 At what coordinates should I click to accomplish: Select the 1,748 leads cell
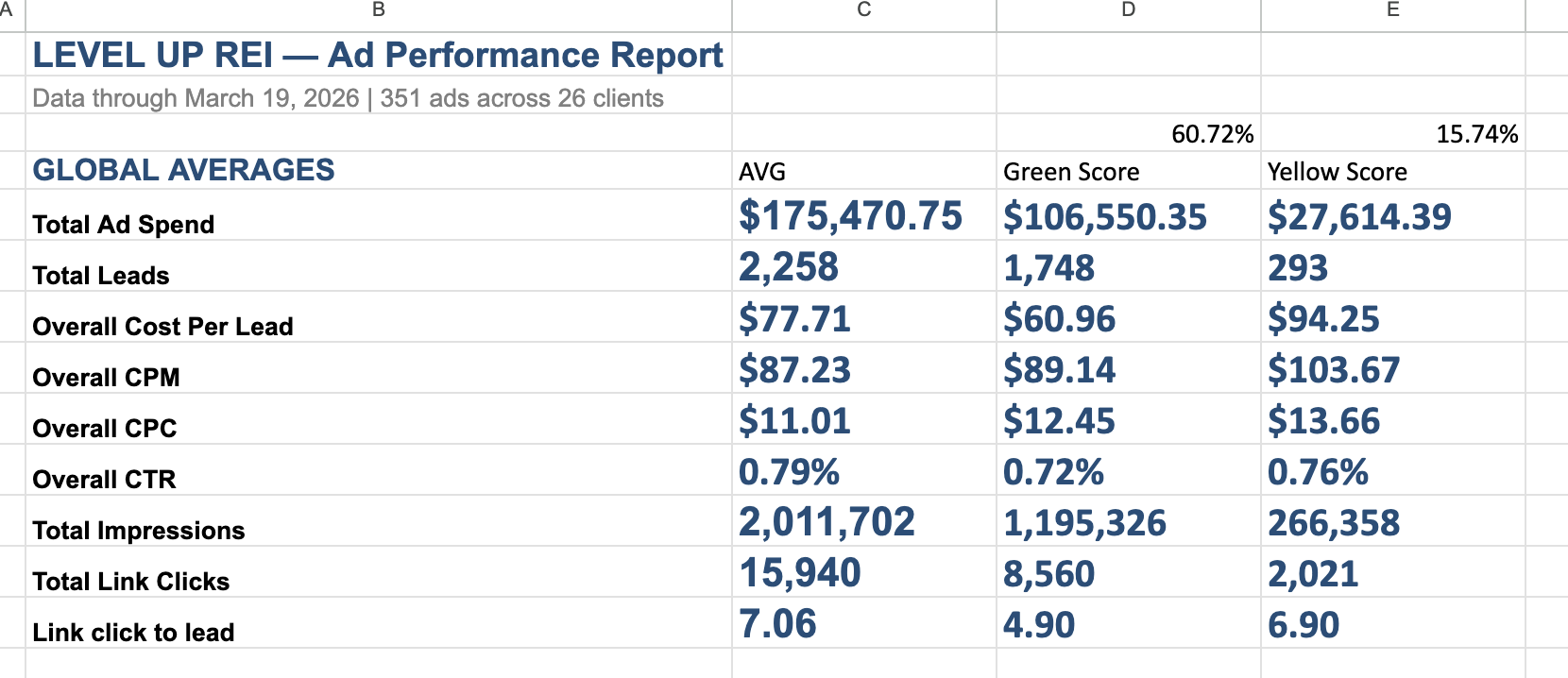[1129, 266]
